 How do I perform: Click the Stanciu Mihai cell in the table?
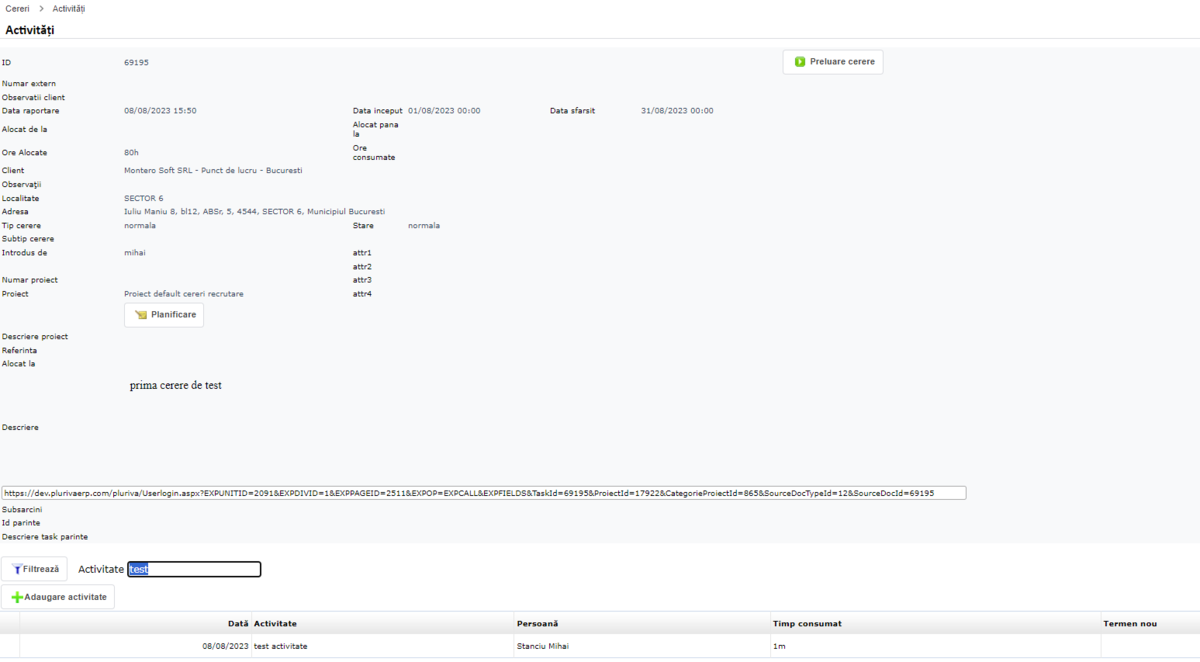coord(543,647)
